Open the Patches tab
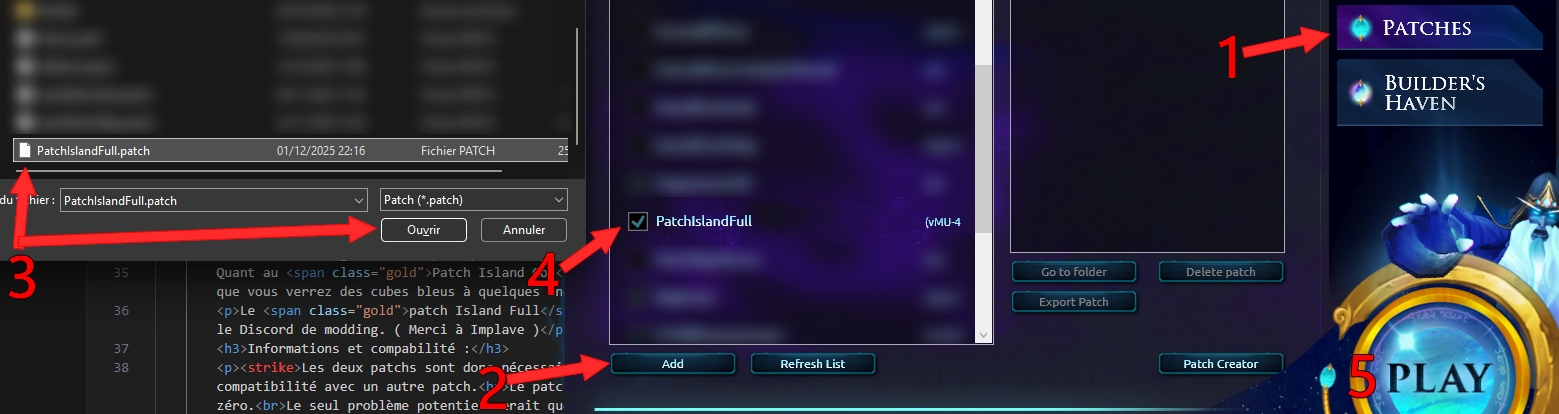 pyautogui.click(x=1439, y=28)
